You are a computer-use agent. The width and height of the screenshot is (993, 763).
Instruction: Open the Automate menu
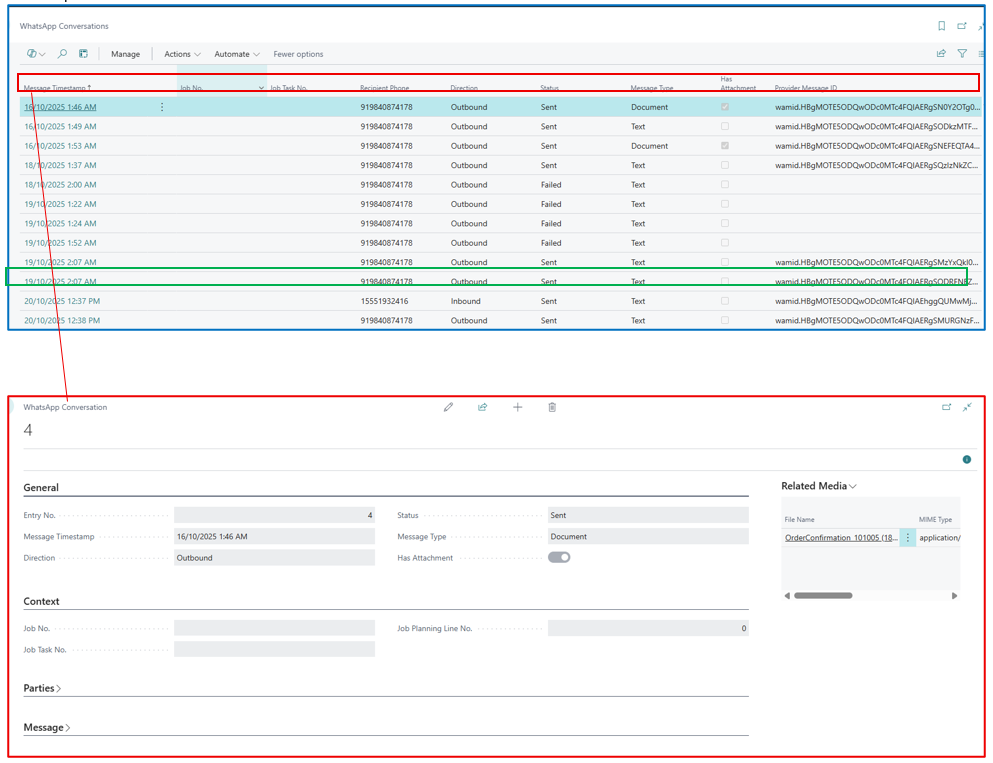click(x=237, y=54)
